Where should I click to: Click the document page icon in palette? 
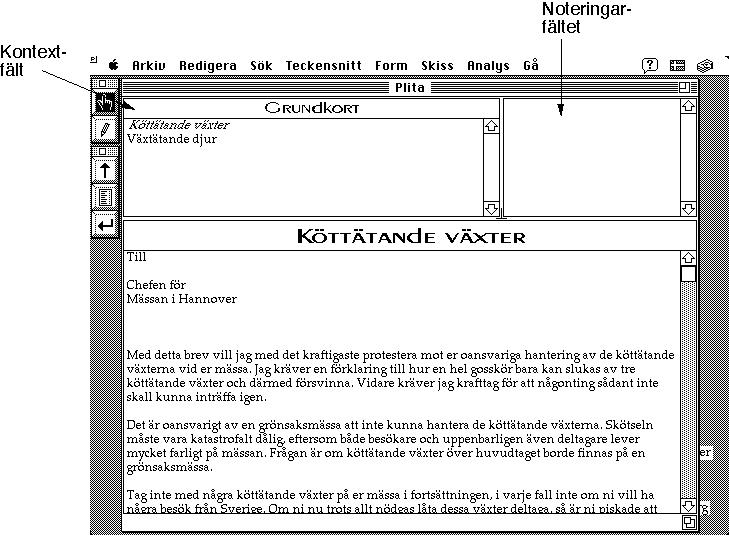105,198
